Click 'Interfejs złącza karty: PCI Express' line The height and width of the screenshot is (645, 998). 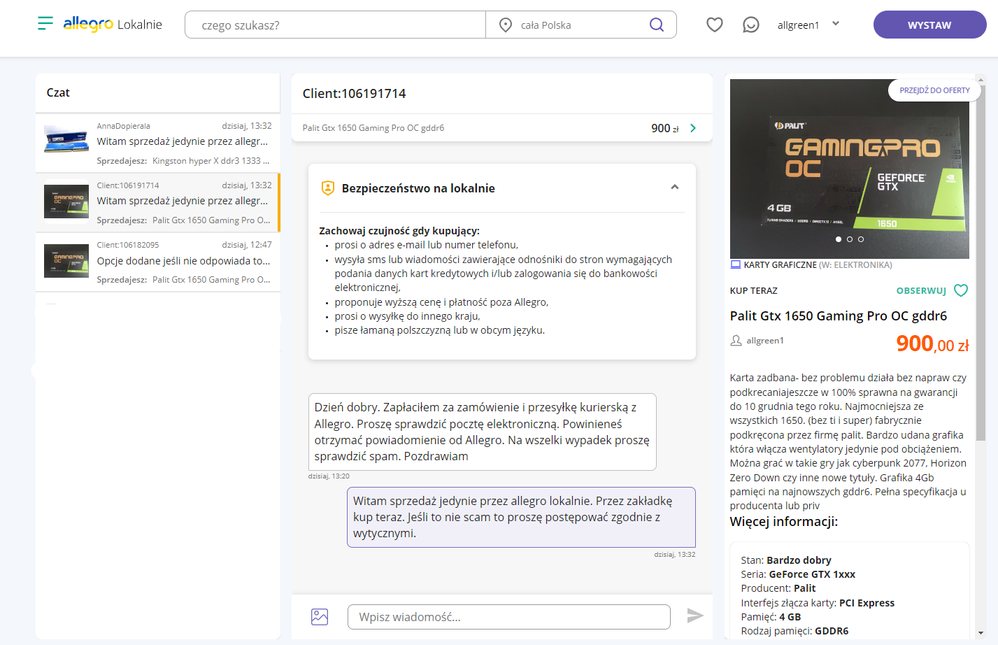point(818,603)
